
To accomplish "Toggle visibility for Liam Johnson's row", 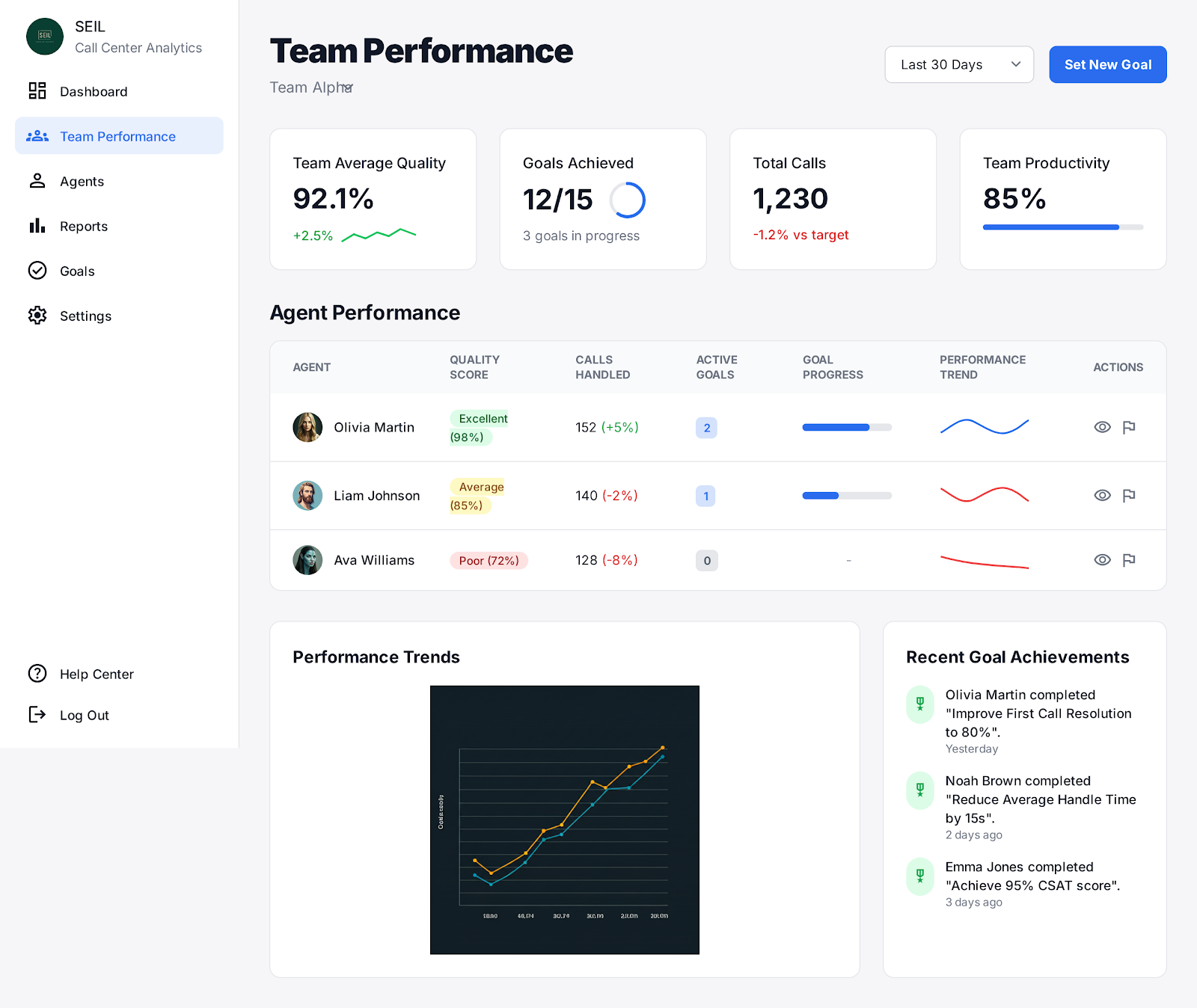I will 1102,495.
